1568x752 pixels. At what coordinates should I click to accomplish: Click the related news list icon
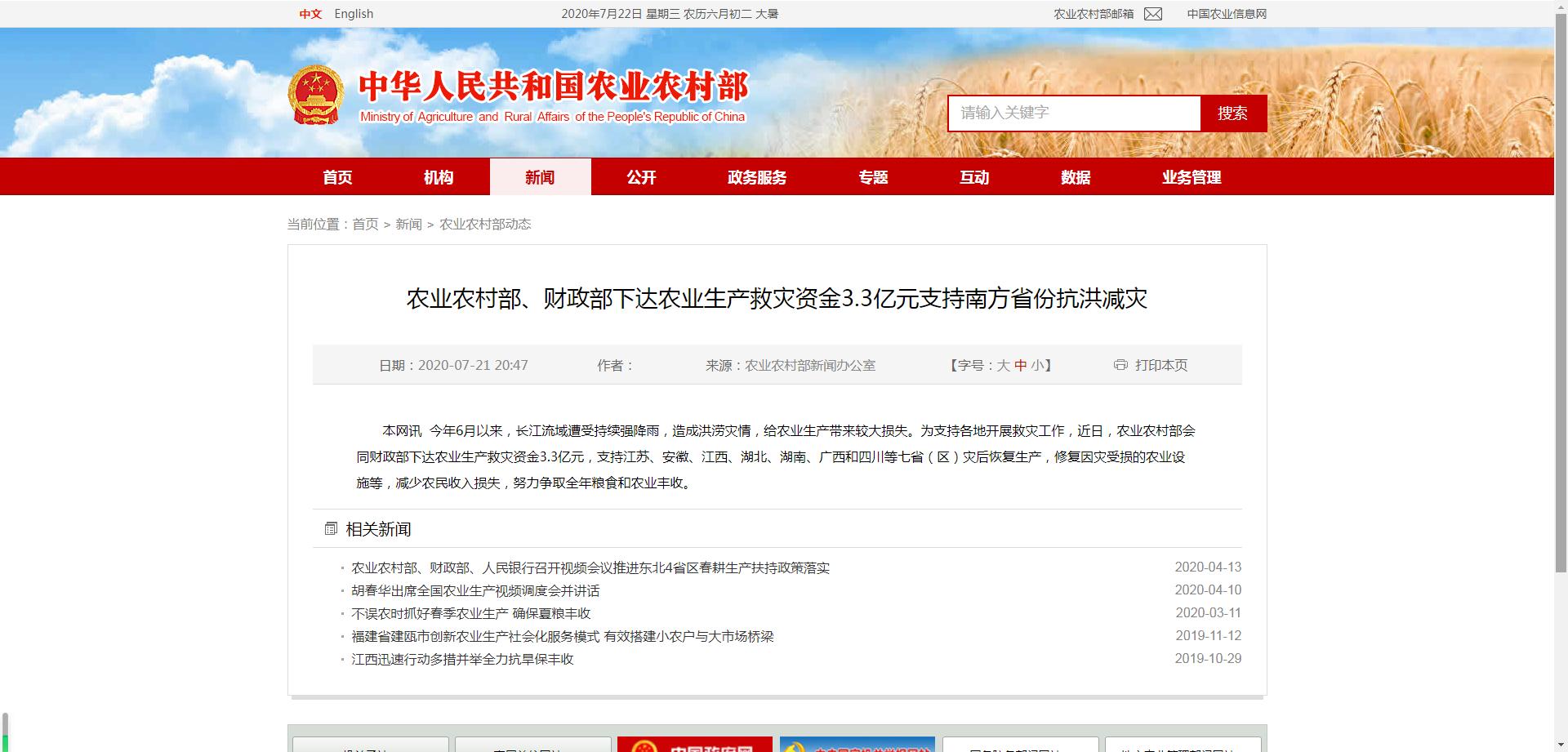click(x=331, y=529)
